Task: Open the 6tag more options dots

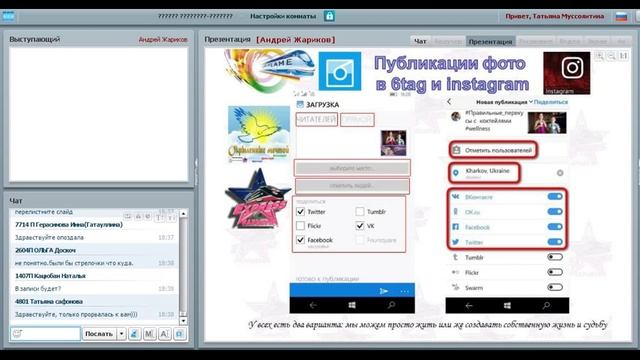Action: pos(404,291)
